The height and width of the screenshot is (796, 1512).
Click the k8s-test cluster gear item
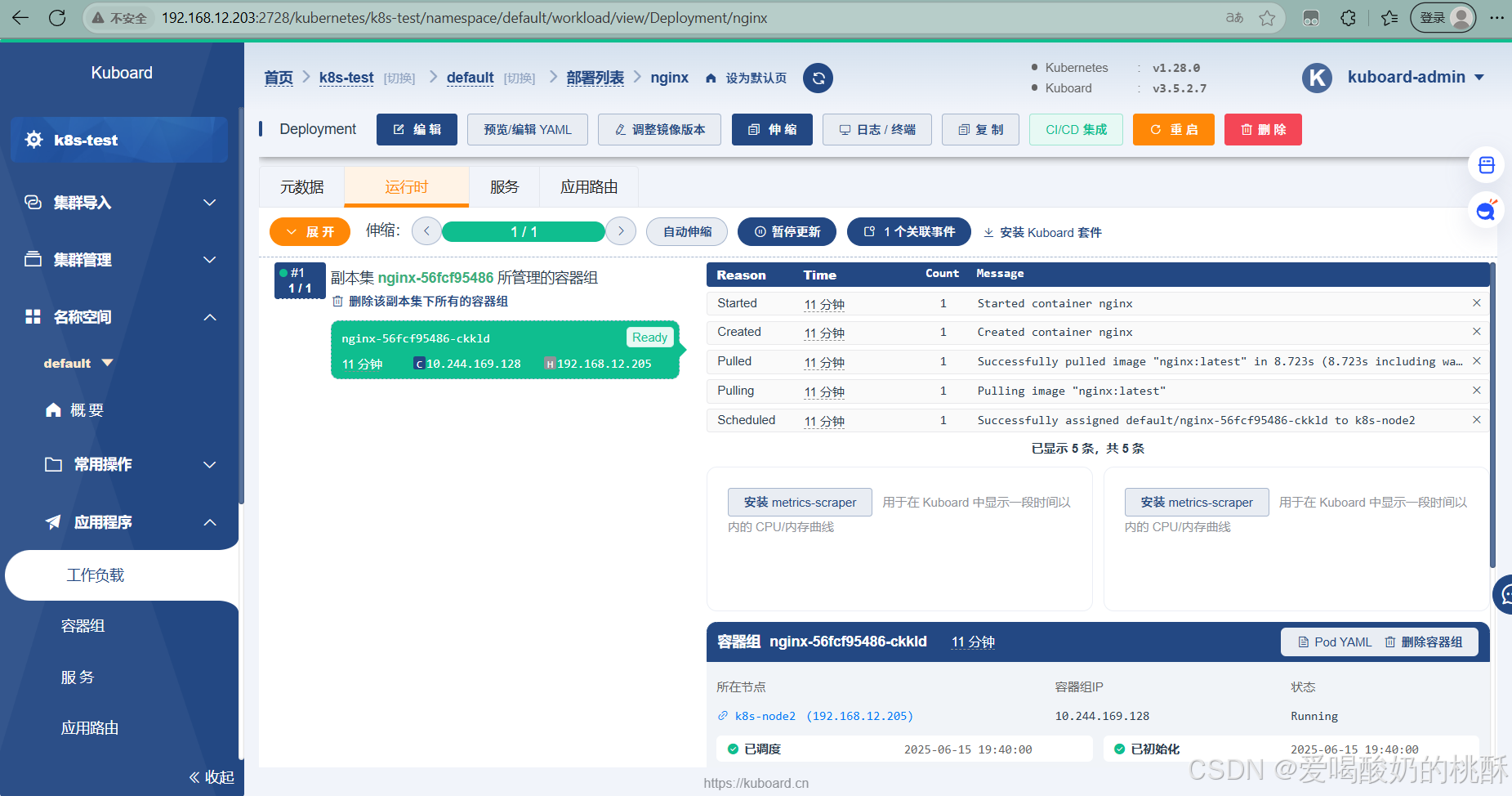click(x=119, y=140)
